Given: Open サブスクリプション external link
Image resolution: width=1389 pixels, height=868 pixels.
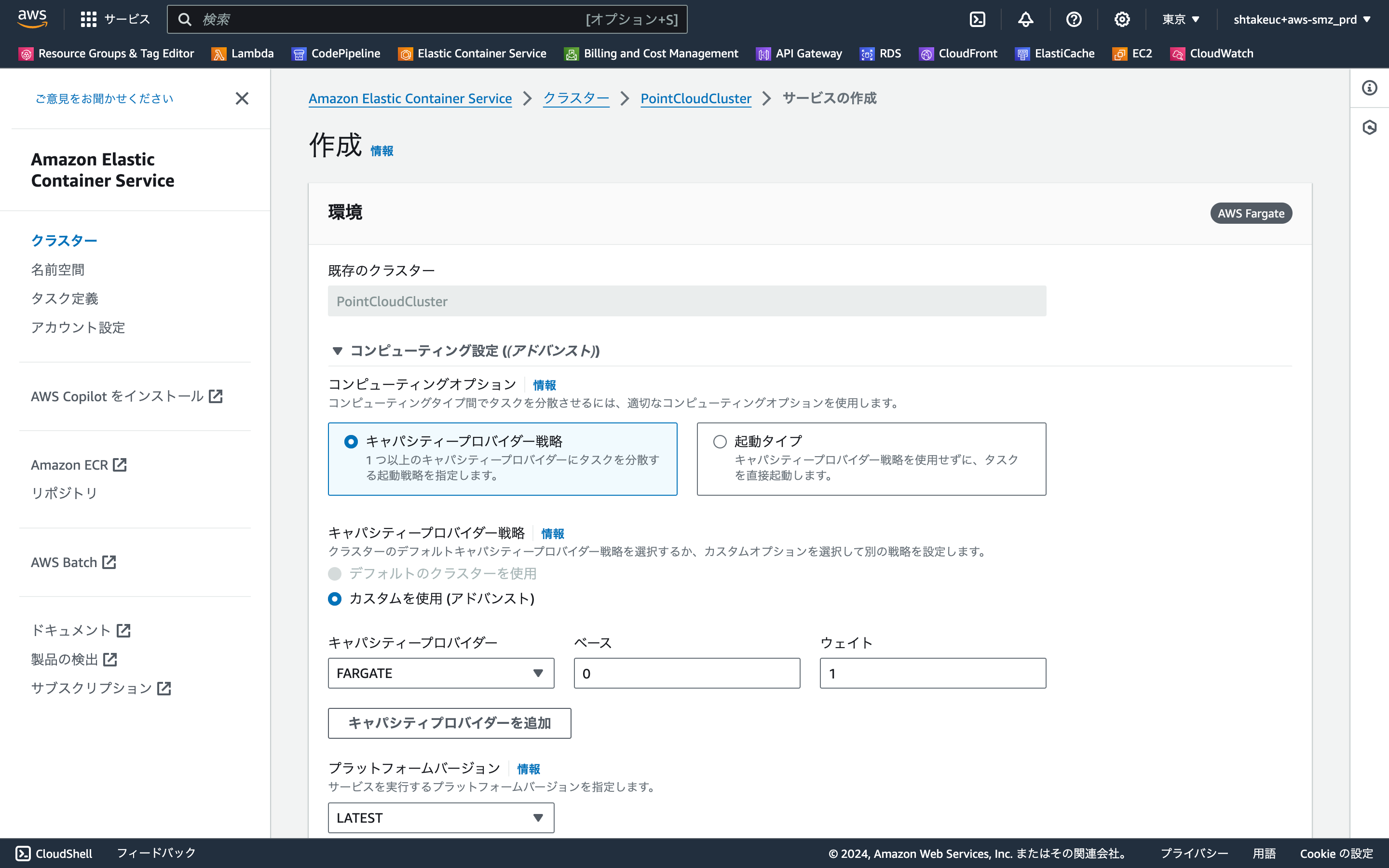Looking at the screenshot, I should [101, 688].
